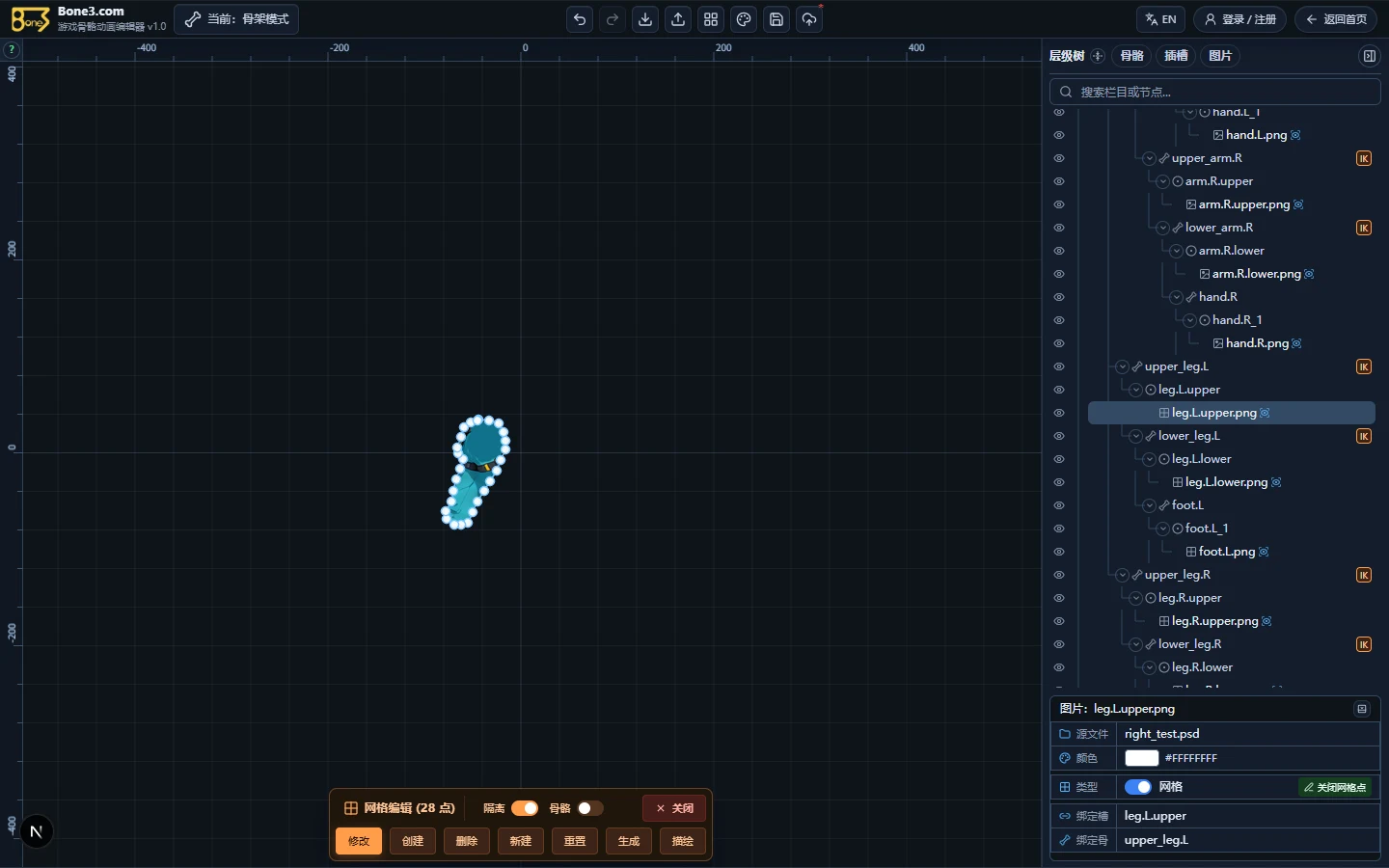Click the 生成 generate button
This screenshot has height=868, width=1389.
(x=629, y=841)
